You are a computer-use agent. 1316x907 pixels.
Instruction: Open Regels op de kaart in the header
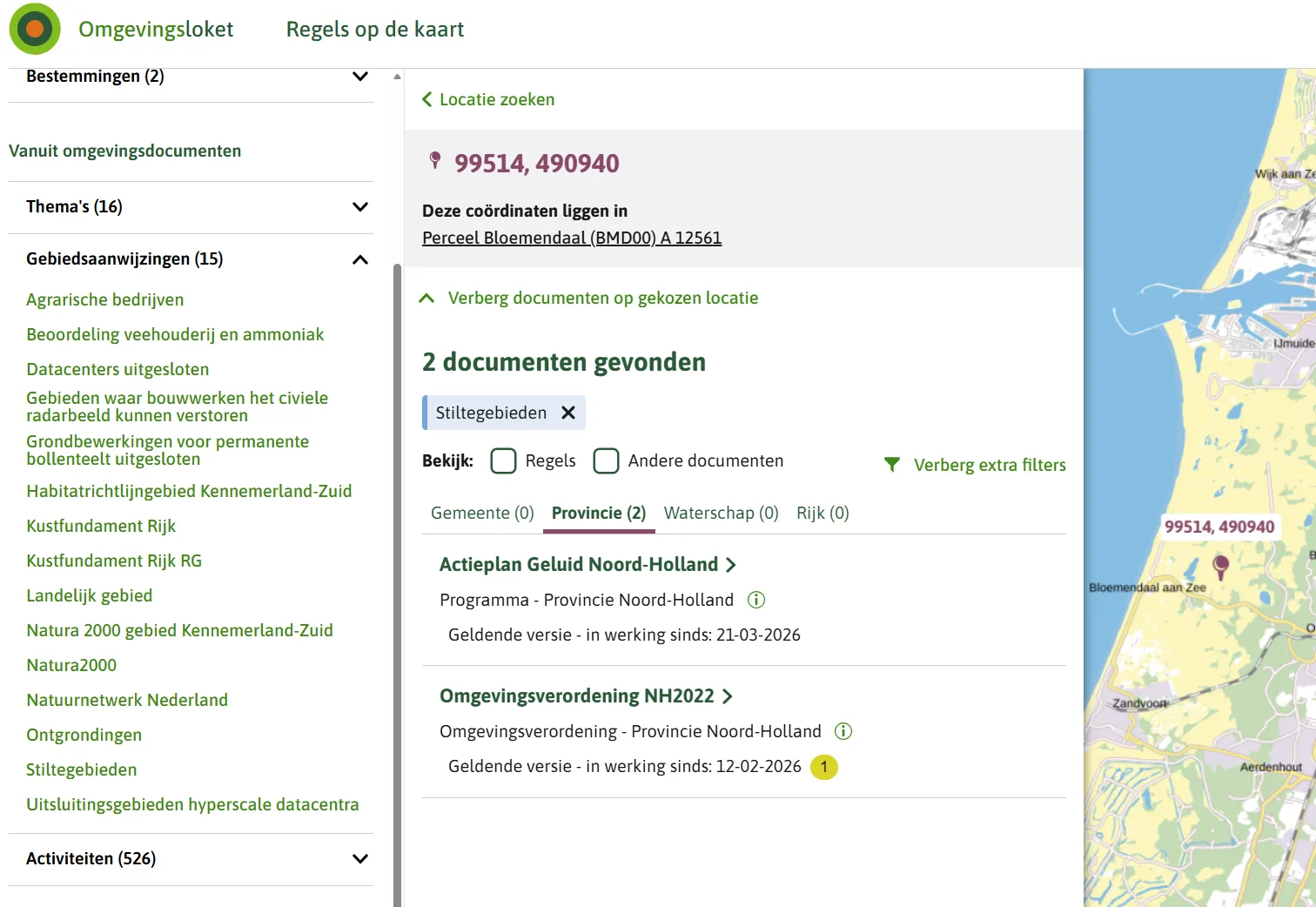[x=375, y=29]
